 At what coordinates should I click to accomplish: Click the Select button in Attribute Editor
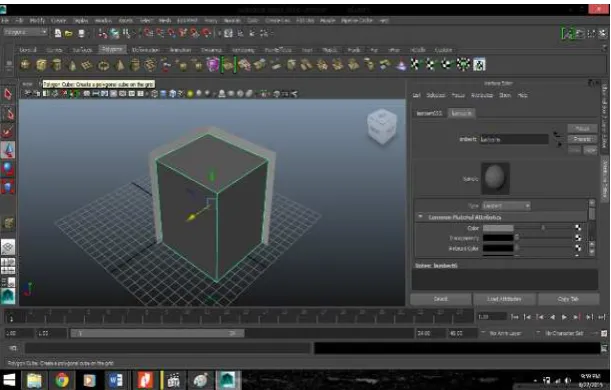441,299
